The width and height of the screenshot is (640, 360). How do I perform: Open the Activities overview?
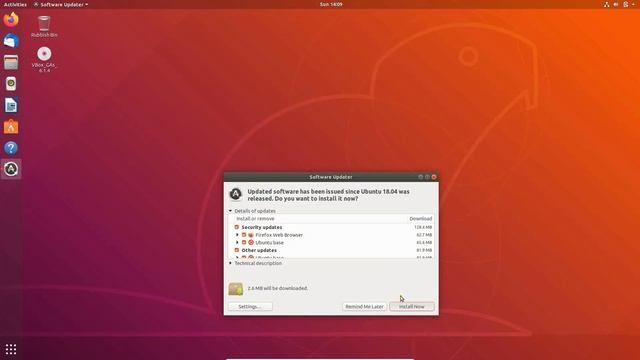pos(15,4)
